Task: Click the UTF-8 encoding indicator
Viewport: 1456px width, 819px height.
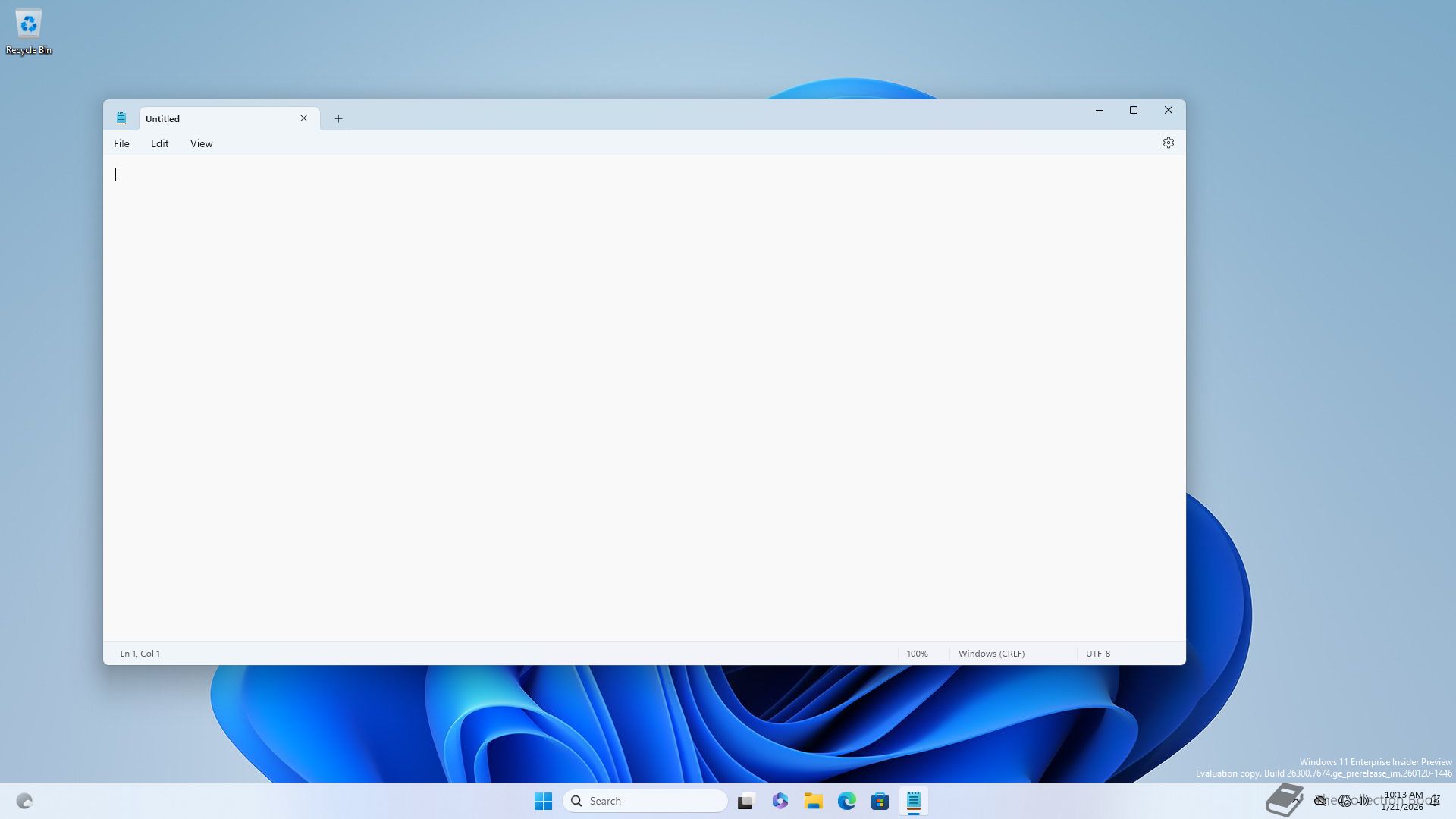Action: tap(1097, 654)
